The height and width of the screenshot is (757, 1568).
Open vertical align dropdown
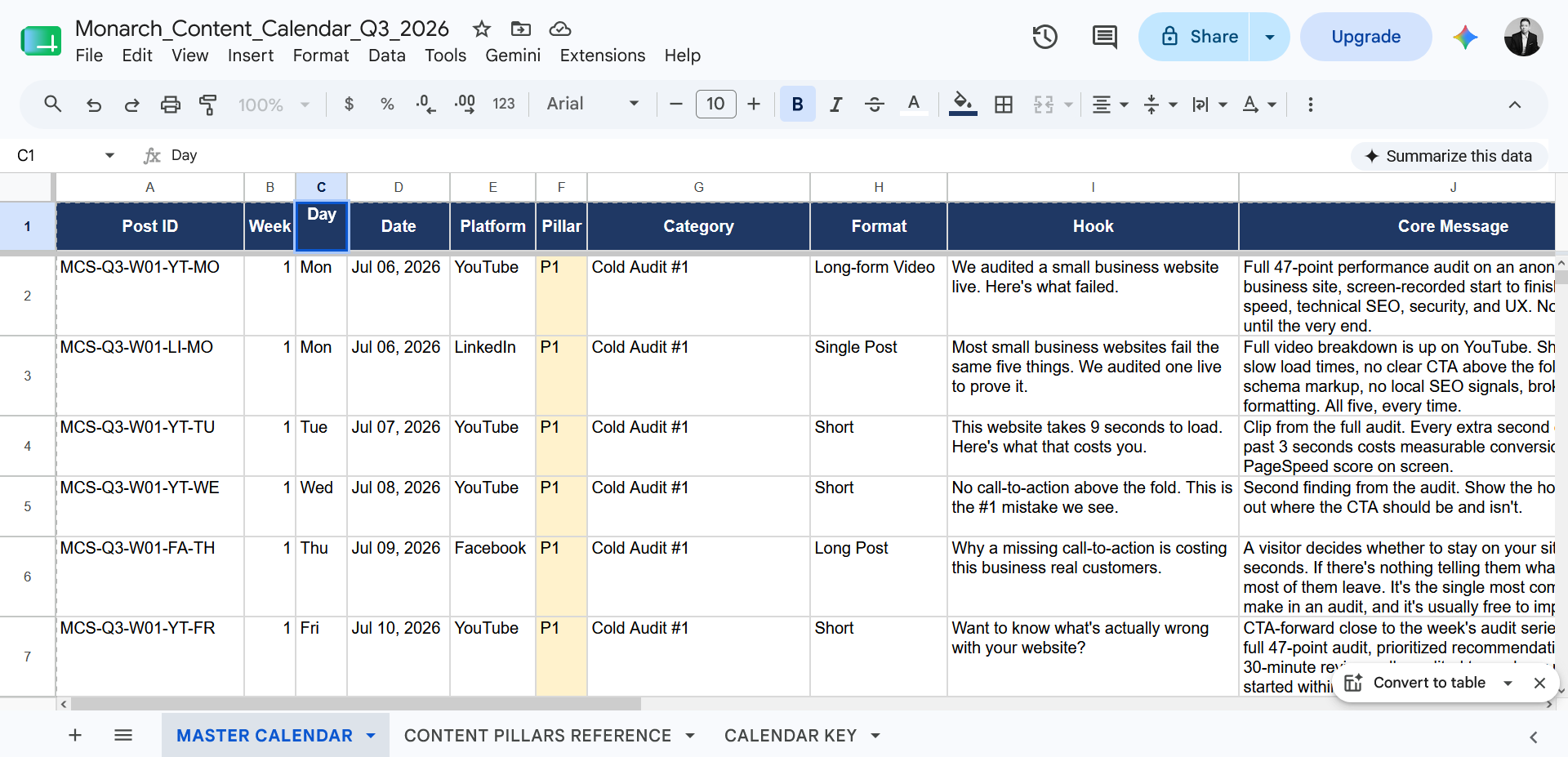(x=1160, y=105)
